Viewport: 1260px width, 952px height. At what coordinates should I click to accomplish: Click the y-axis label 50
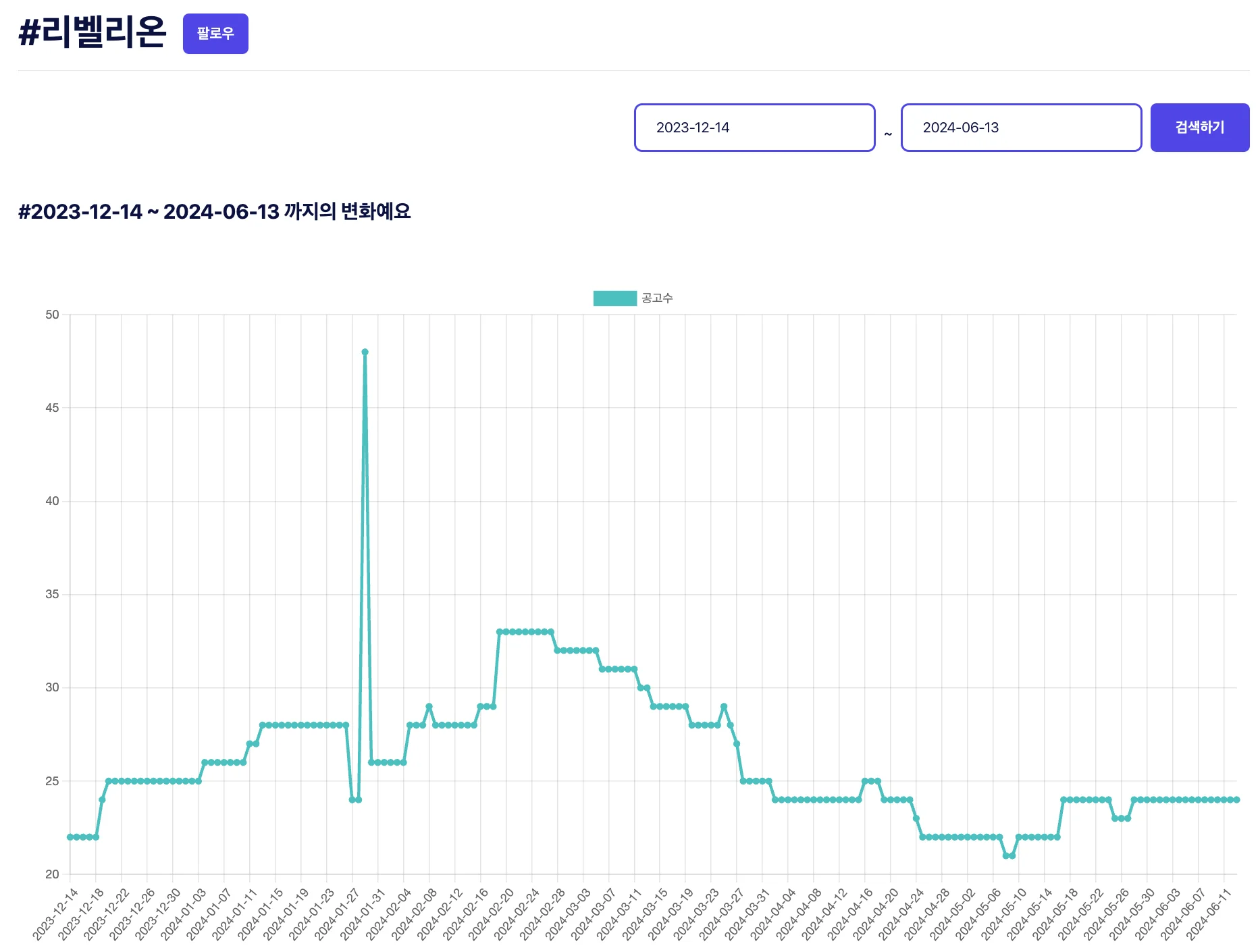click(x=52, y=315)
